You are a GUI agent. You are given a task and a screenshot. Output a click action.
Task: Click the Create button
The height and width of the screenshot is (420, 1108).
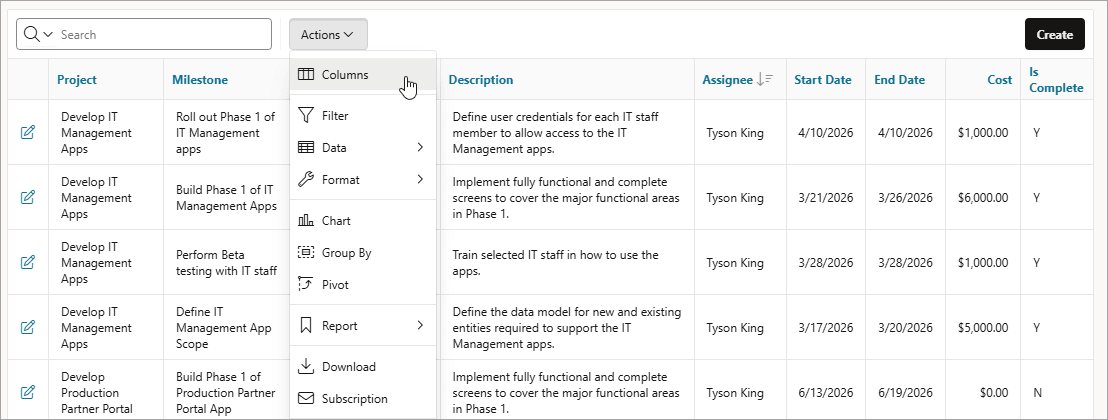click(x=1054, y=35)
